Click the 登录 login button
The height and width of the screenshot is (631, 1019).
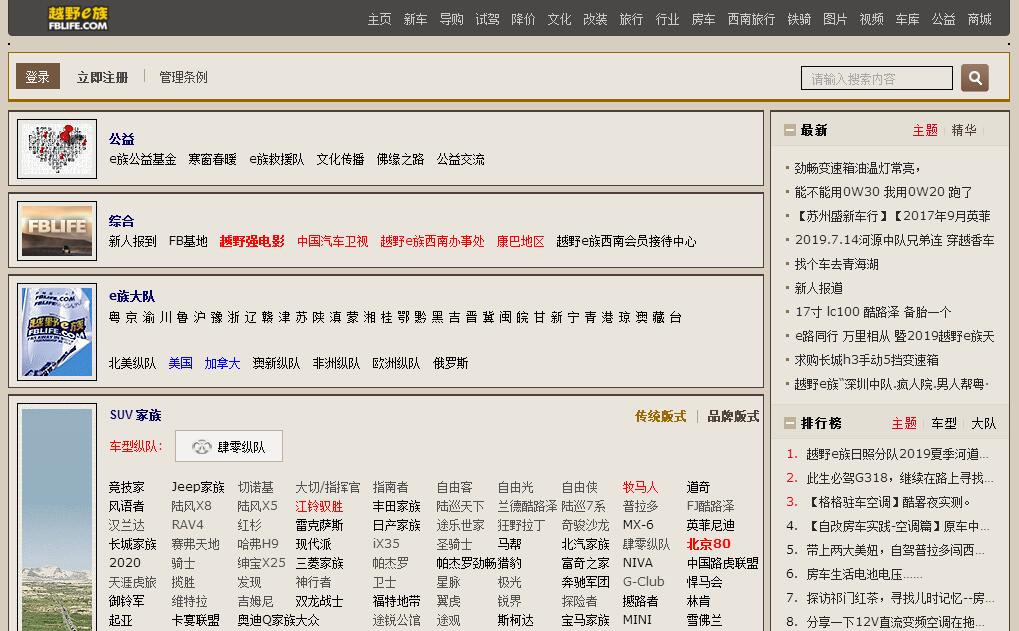[x=38, y=77]
